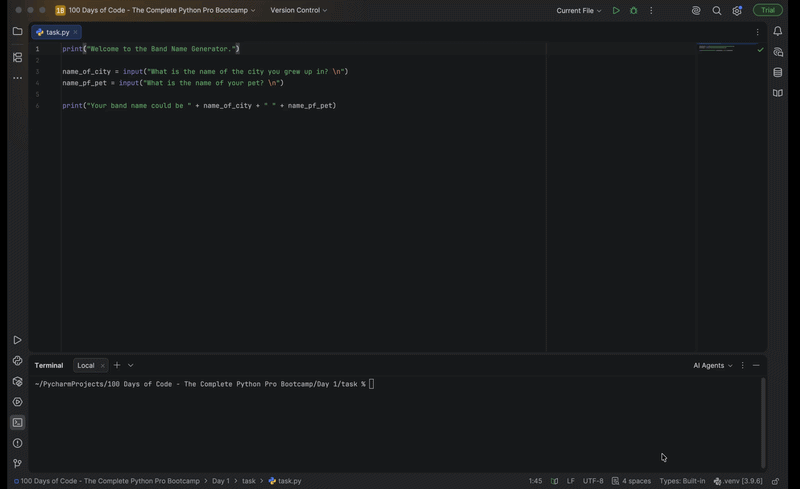
Task: Click the Terminal panel title
Action: click(x=48, y=365)
